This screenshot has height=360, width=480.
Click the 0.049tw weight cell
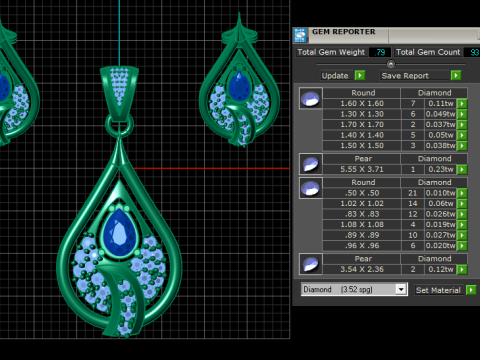point(440,114)
